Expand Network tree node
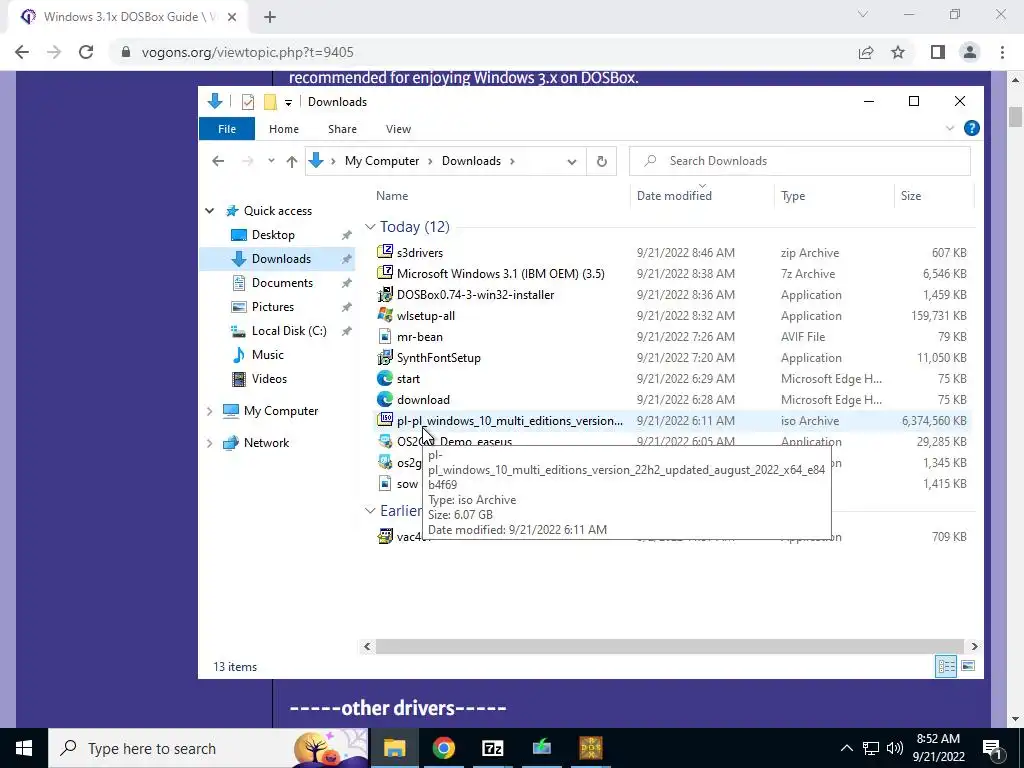This screenshot has height=768, width=1024. (210, 443)
